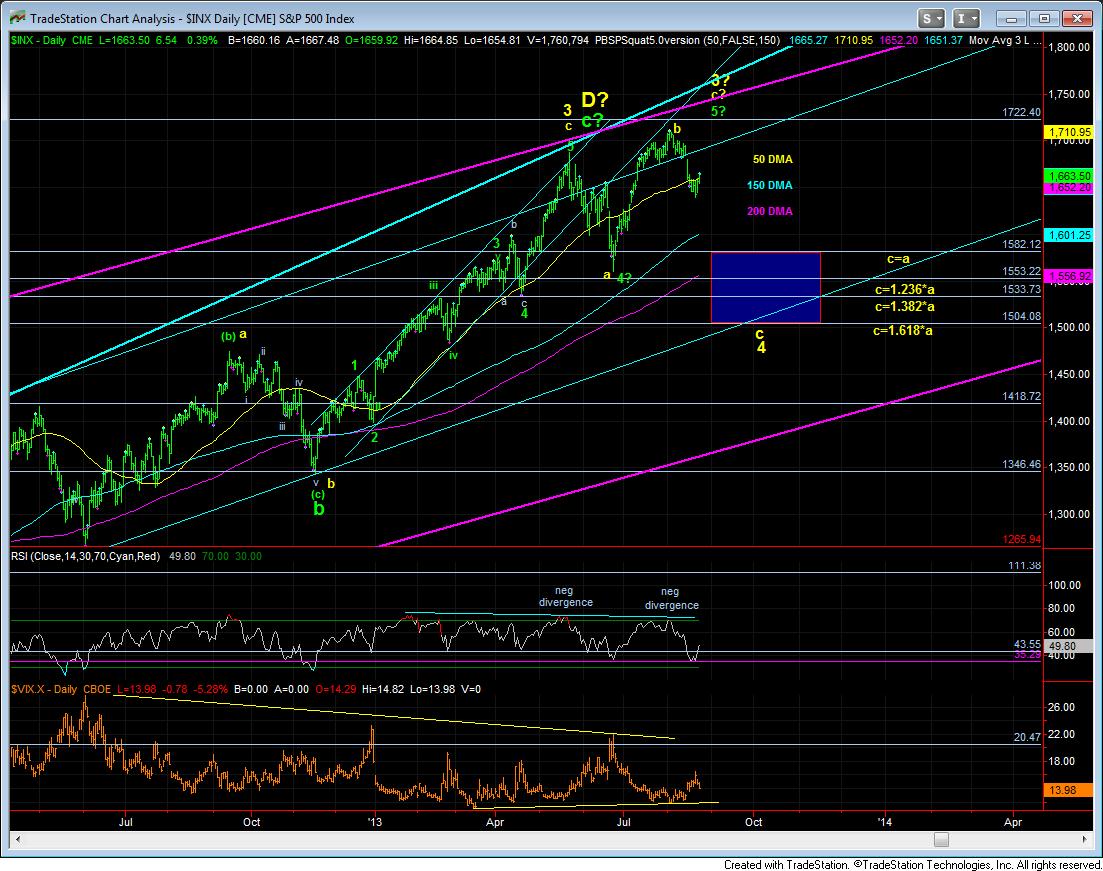Minimize the Chart Analysis window
The image size is (1103, 871).
1013,18
